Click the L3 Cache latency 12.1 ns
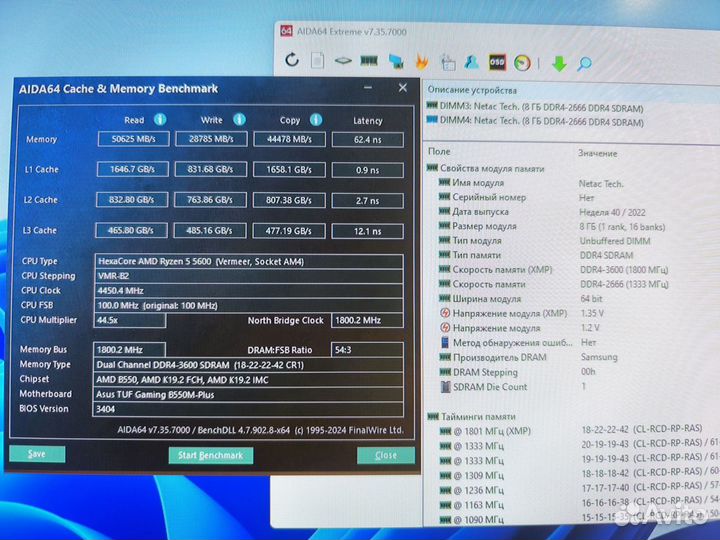Image resolution: width=720 pixels, height=540 pixels. coord(368,231)
